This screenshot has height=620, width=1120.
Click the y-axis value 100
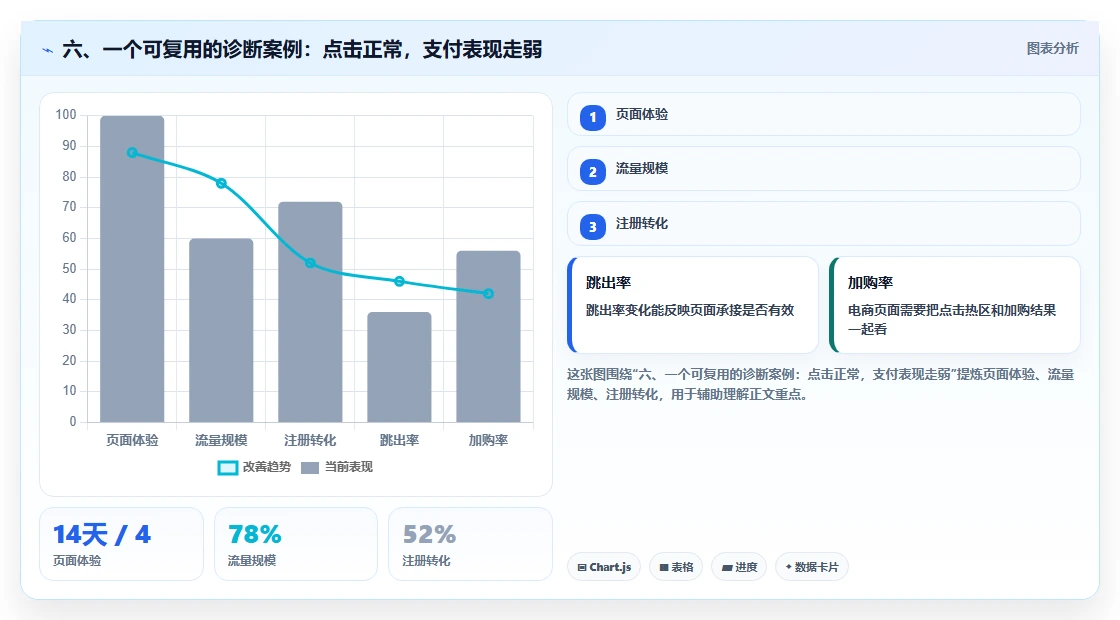66,115
